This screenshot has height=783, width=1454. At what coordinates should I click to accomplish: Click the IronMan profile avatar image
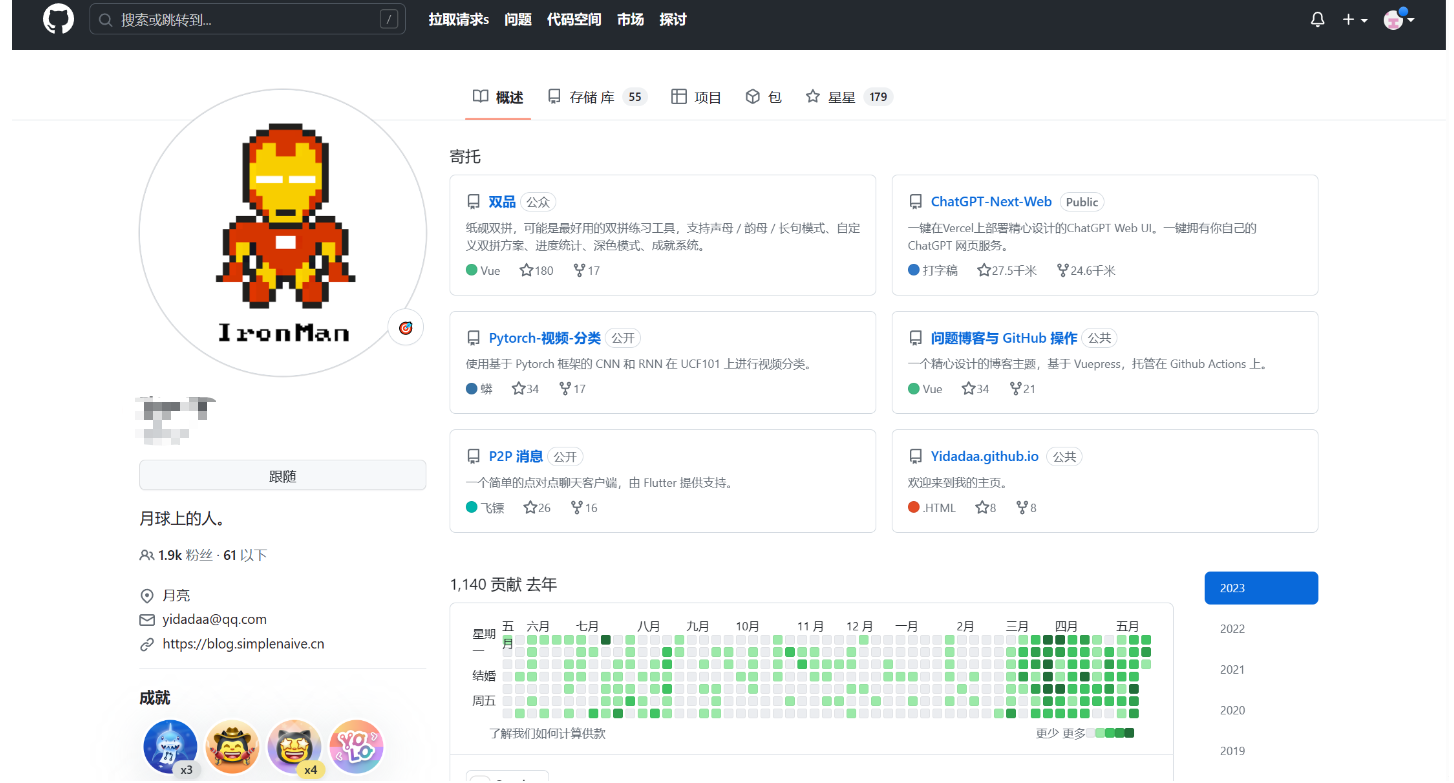pyautogui.click(x=283, y=232)
